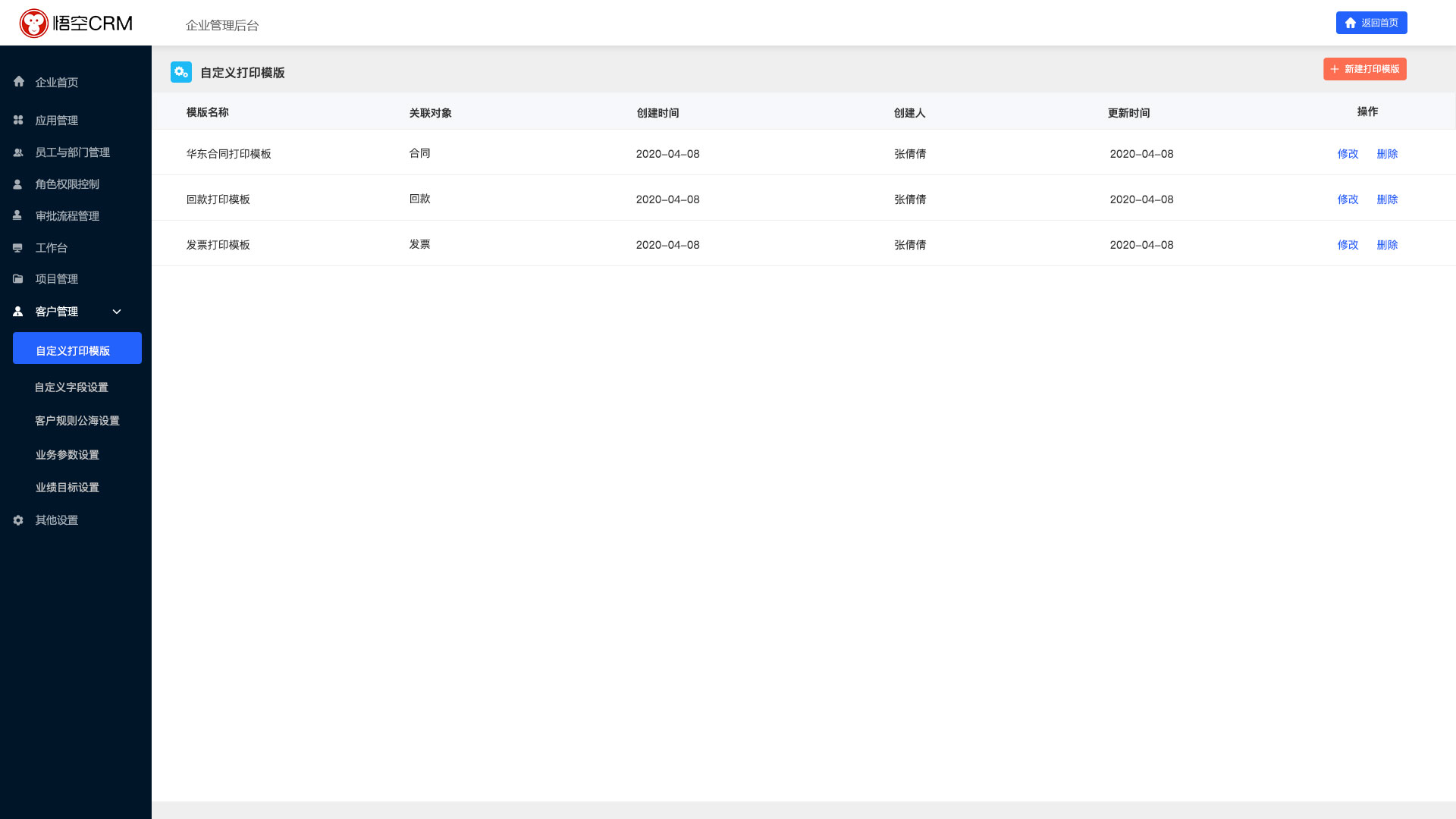Go to 业绩目标设置 page
The height and width of the screenshot is (819, 1456).
[67, 488]
